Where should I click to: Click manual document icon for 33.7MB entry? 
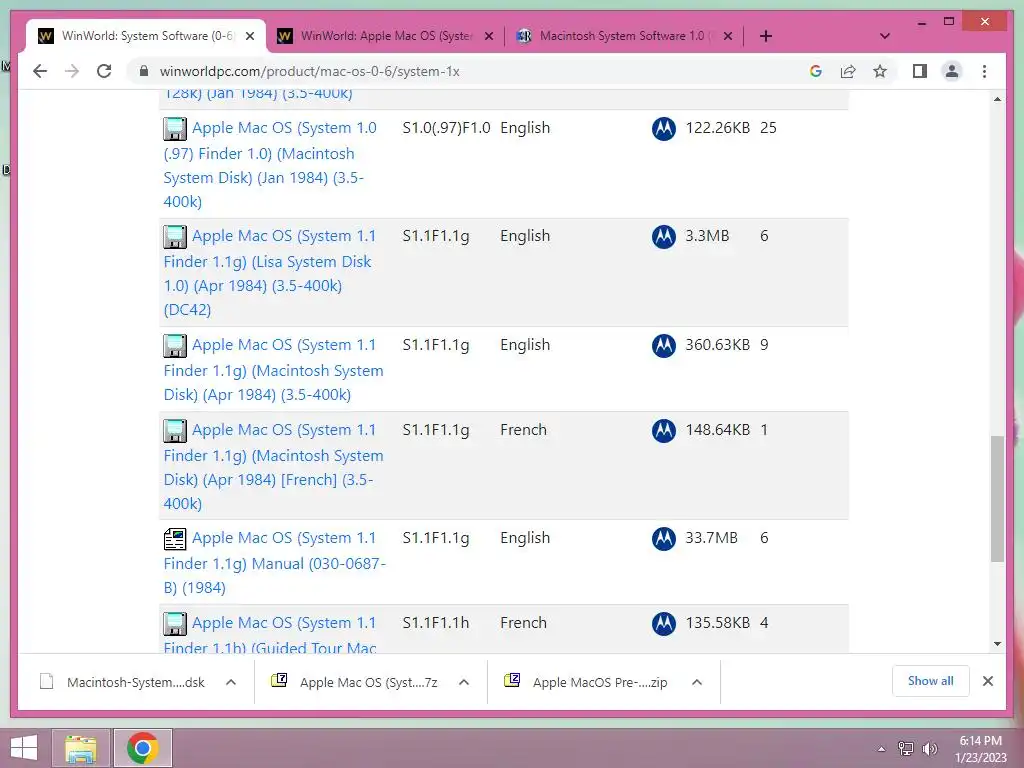tap(174, 539)
